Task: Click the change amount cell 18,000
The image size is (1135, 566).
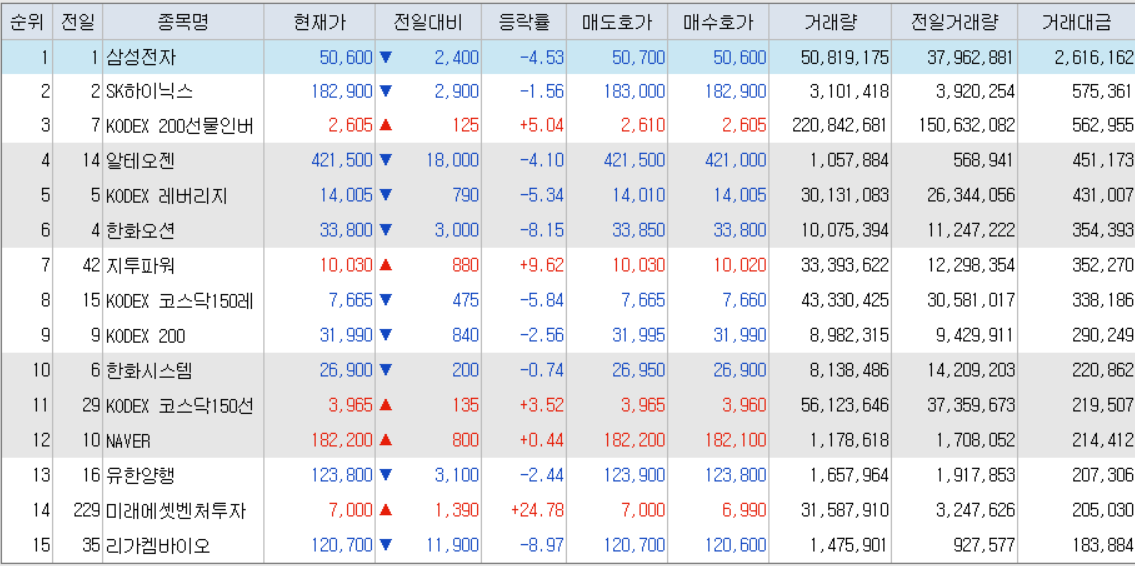Action: pos(452,161)
